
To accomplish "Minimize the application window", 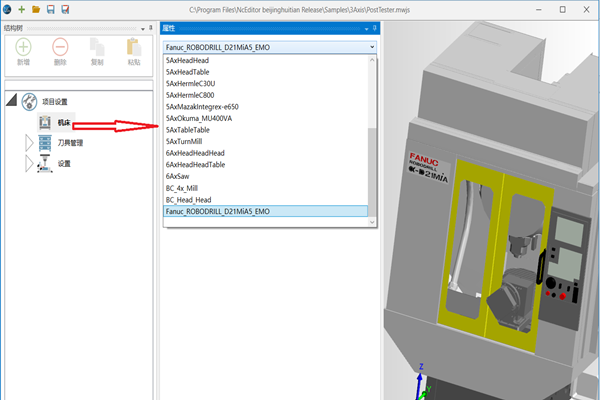I will (x=539, y=10).
